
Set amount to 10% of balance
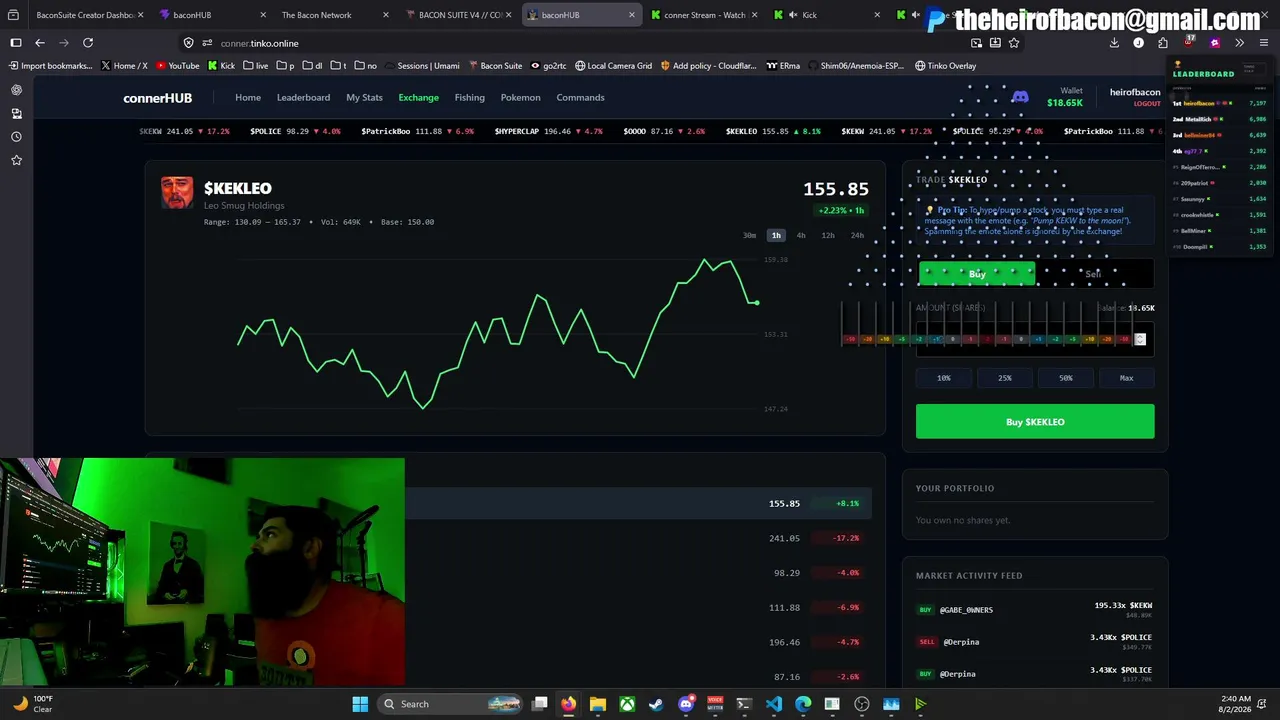(x=944, y=378)
